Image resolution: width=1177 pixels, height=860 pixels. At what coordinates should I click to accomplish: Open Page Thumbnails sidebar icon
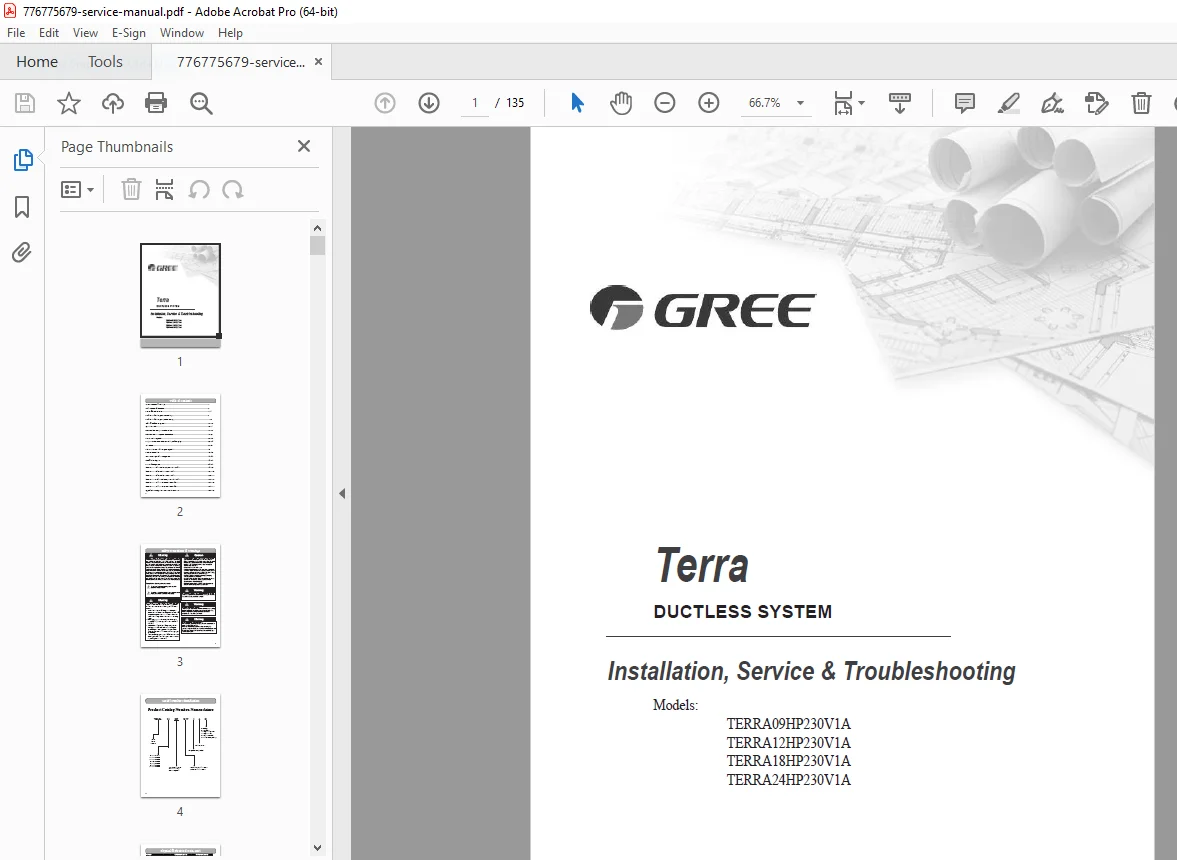click(23, 160)
